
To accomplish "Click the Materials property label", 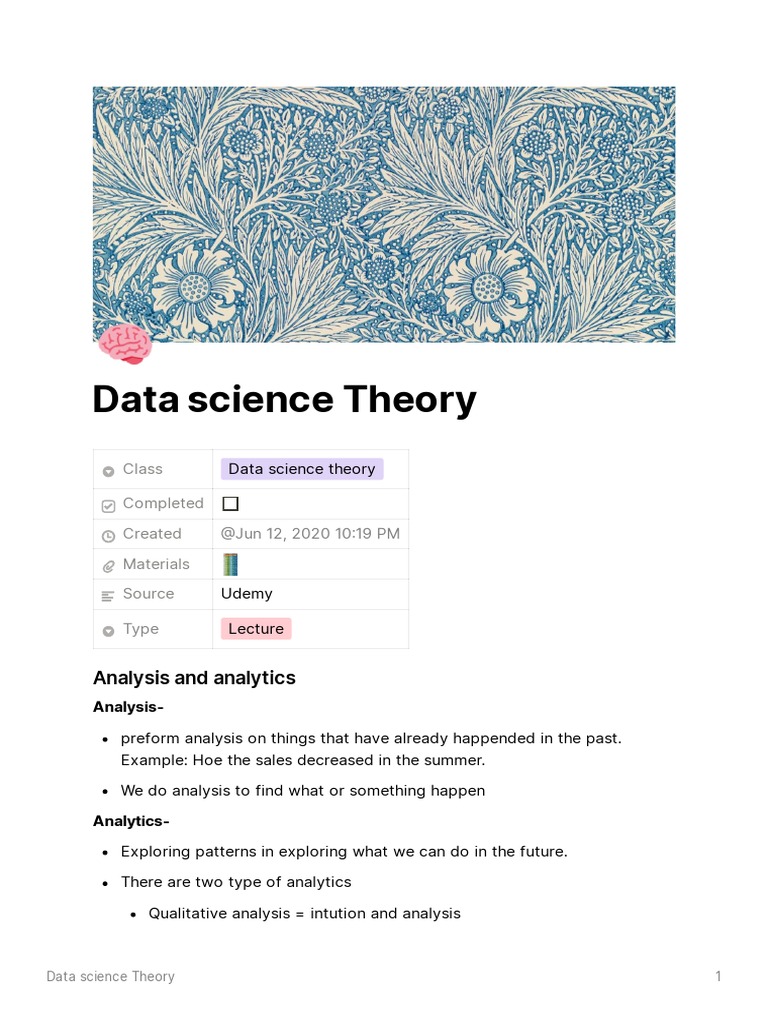I will [156, 564].
